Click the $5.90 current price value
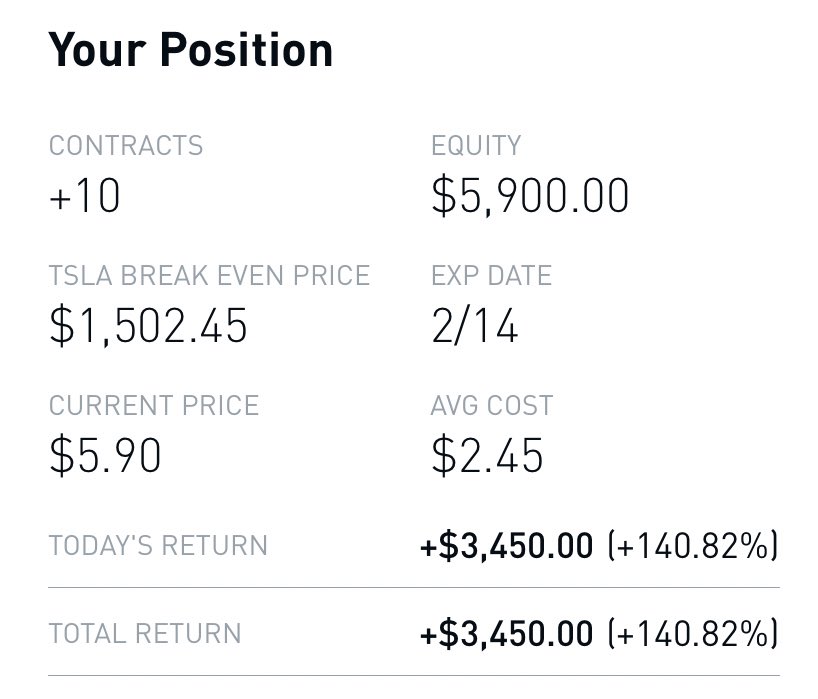The image size is (818, 699). pos(105,456)
